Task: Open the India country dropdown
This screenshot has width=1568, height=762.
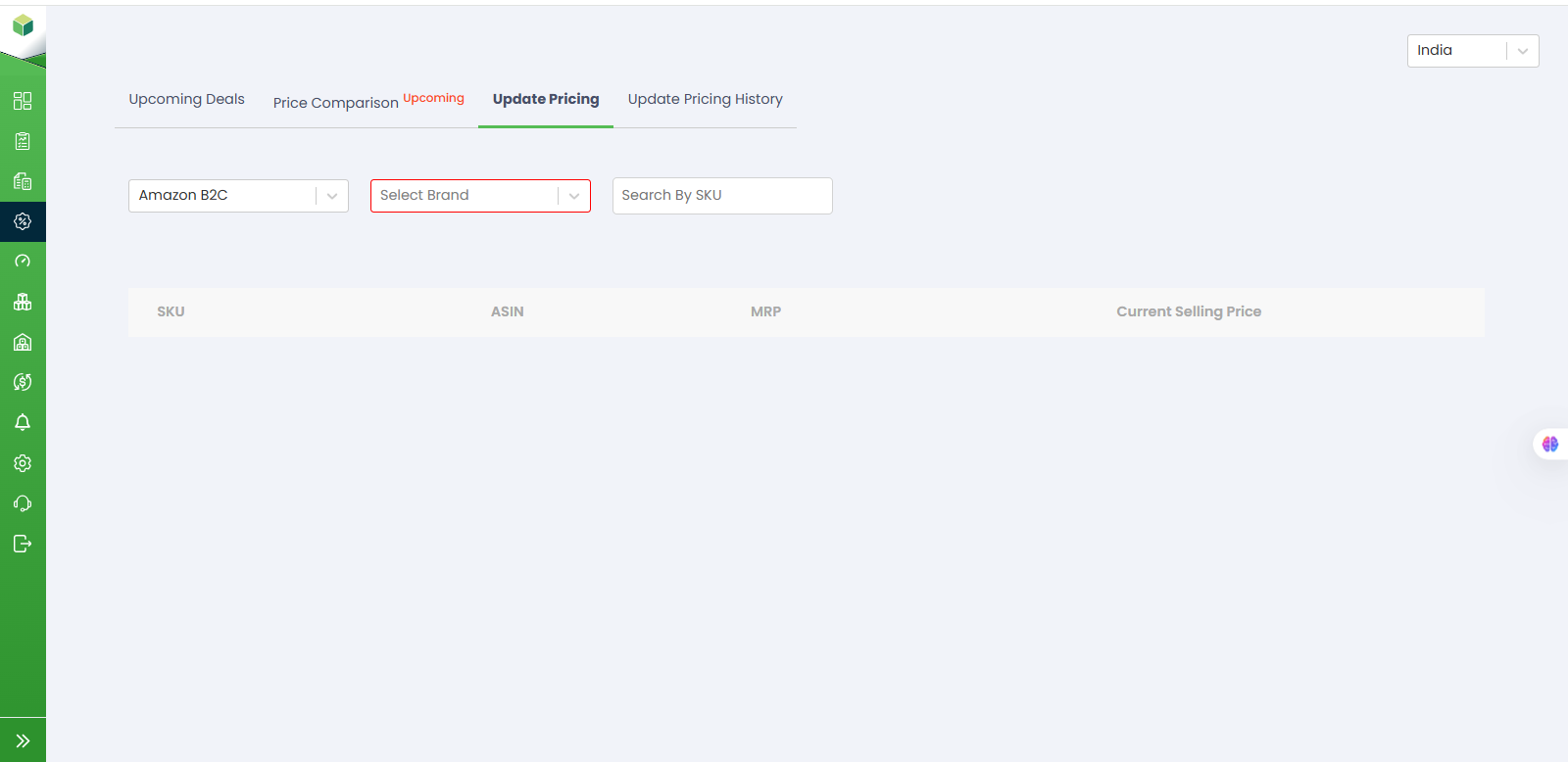Action: coord(1472,51)
